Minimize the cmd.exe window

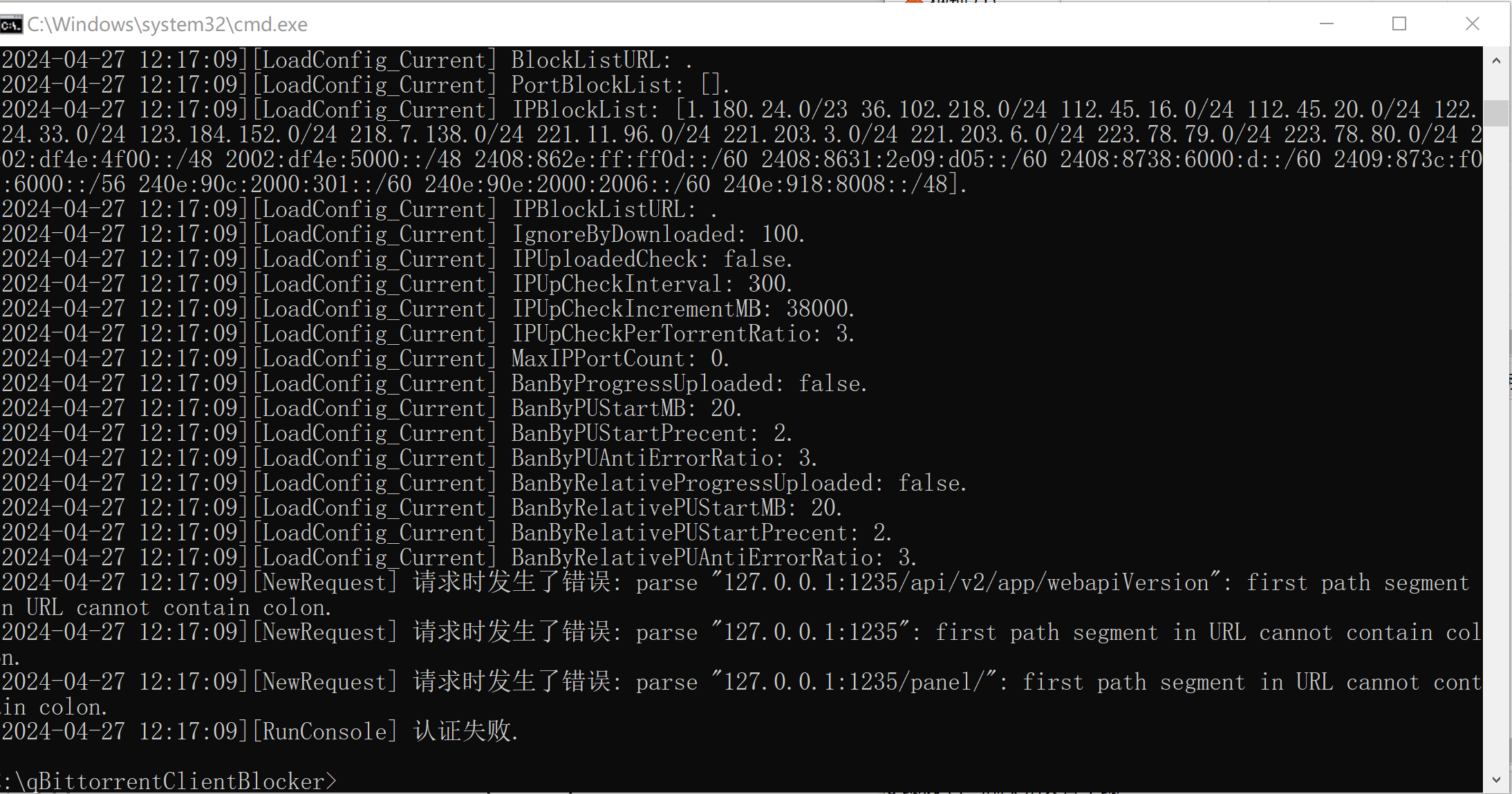tap(1326, 24)
